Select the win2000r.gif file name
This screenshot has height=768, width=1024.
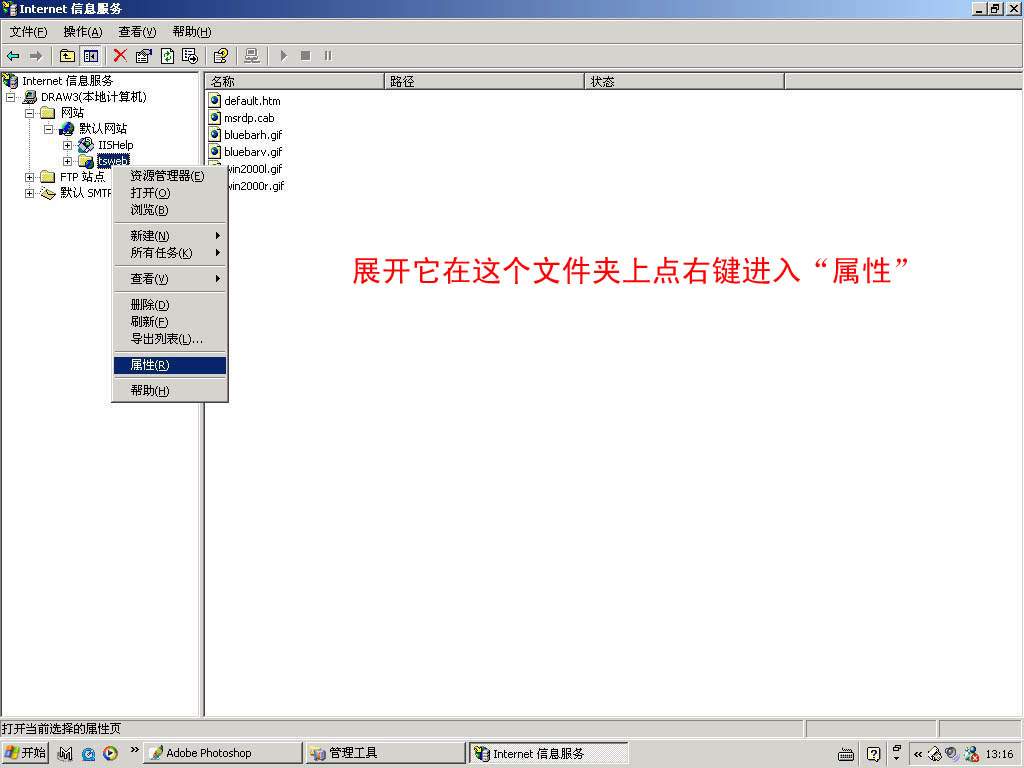tap(255, 186)
